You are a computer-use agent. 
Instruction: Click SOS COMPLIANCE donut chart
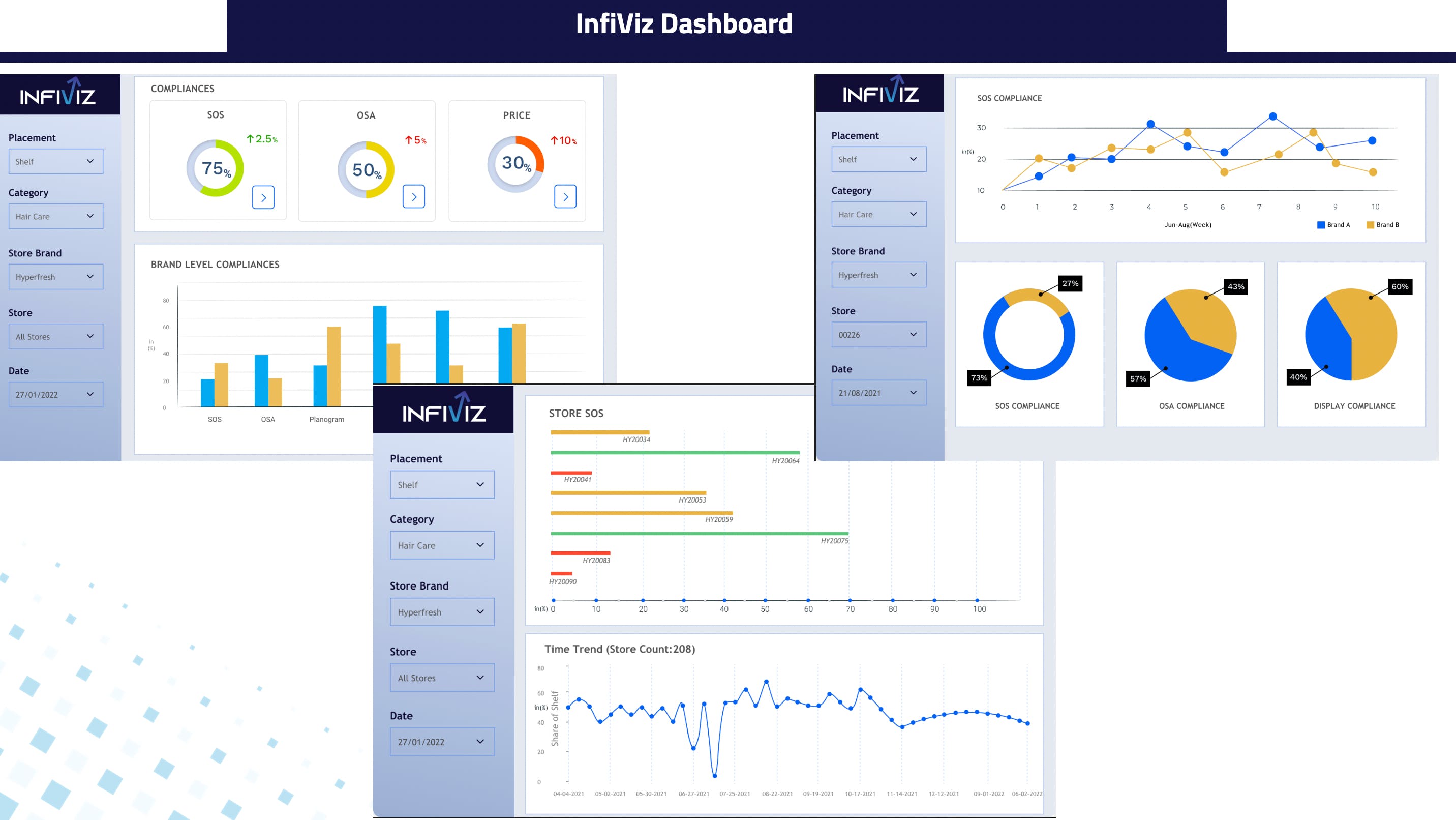click(x=1028, y=334)
